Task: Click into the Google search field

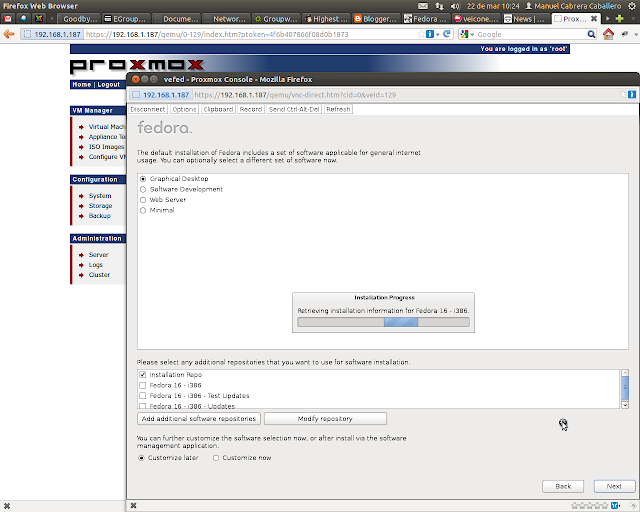Action: pos(531,34)
